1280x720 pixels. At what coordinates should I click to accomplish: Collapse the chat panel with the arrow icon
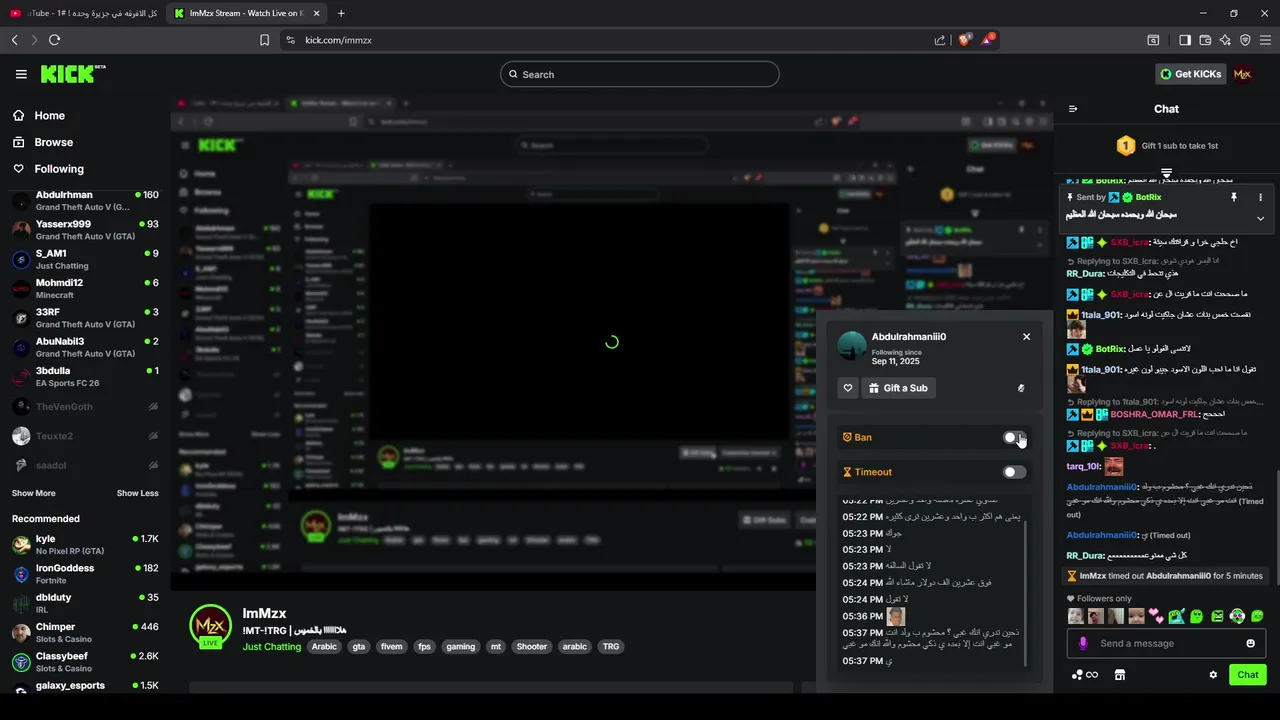tap(1073, 109)
